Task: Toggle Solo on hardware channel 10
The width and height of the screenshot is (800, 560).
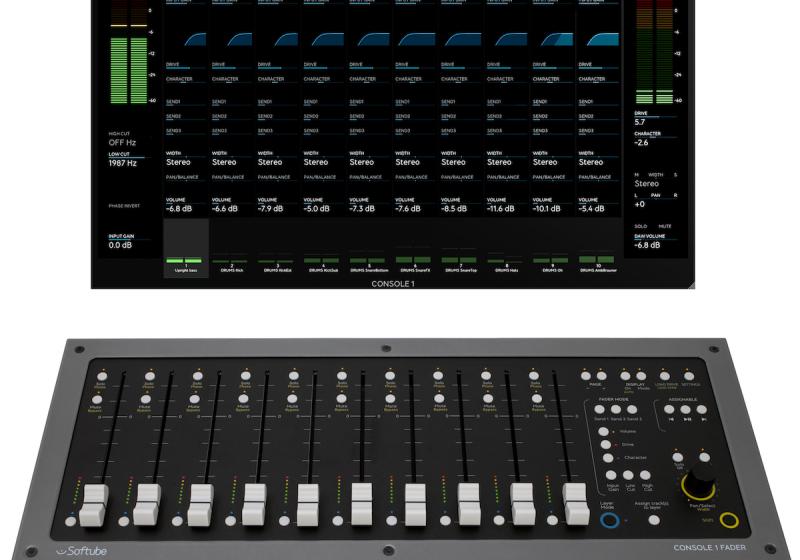Action: click(x=534, y=376)
